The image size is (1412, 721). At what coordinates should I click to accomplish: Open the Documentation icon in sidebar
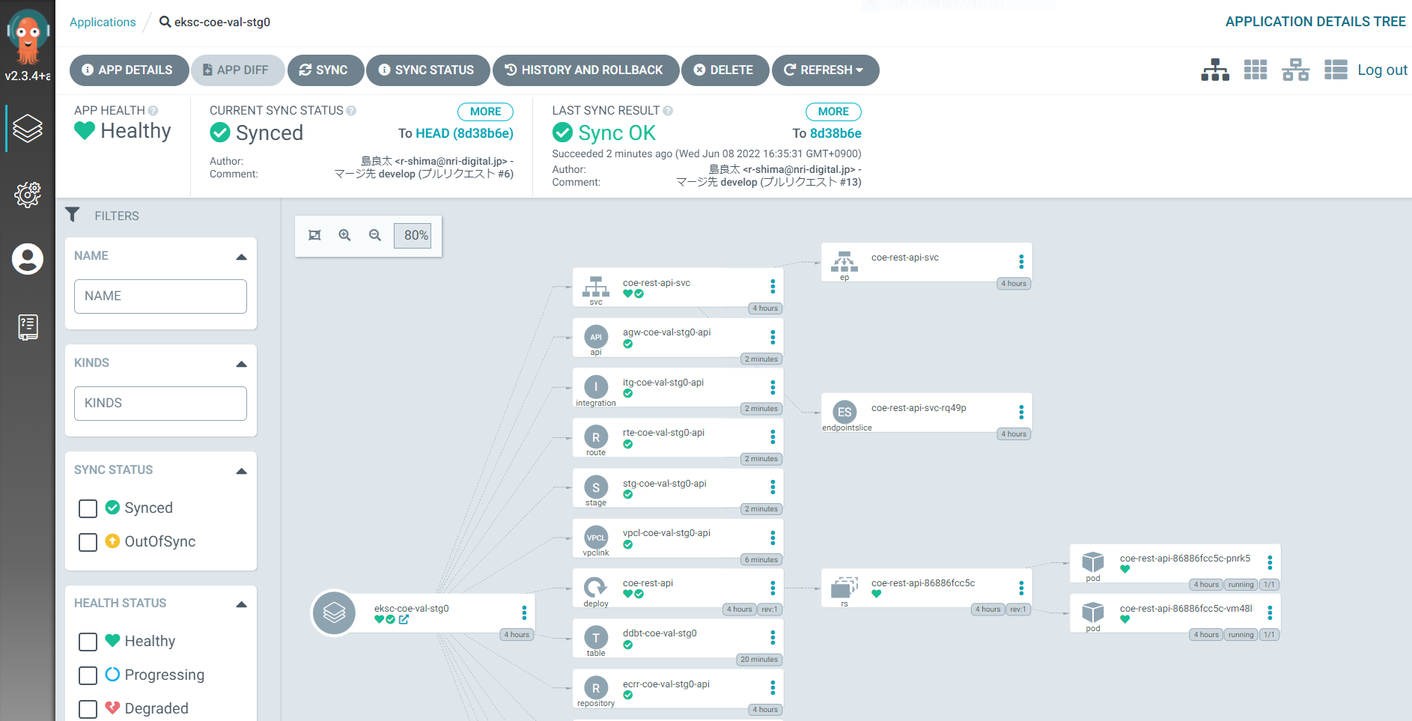pos(27,327)
